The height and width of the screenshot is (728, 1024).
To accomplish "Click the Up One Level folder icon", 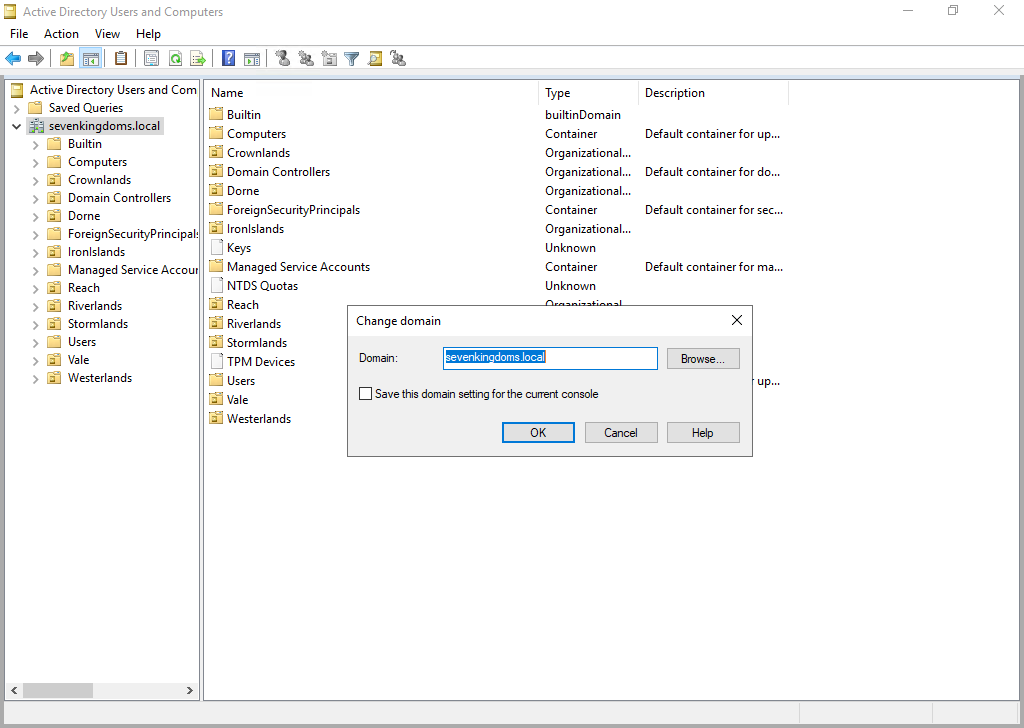I will tap(66, 59).
